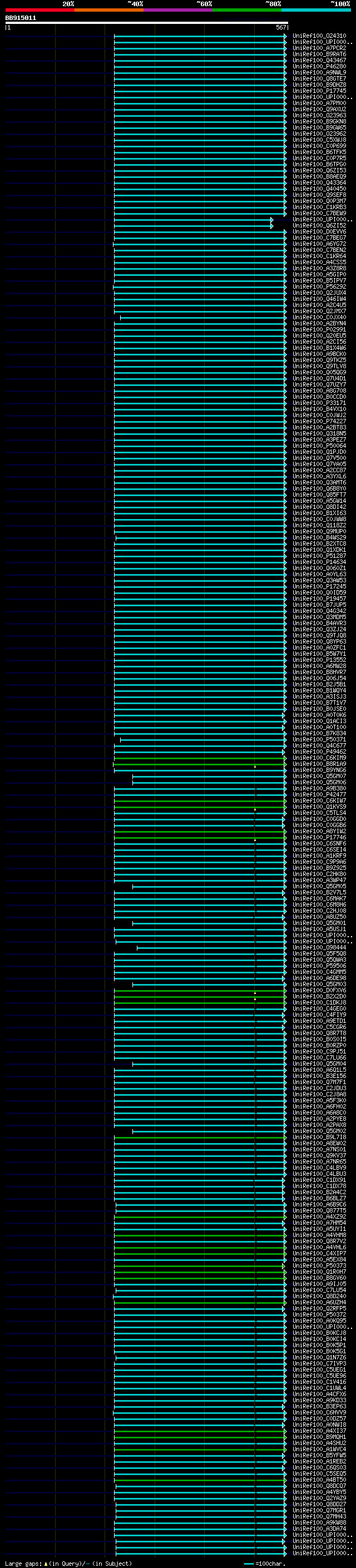Select label UniRef100_O23963
Viewport: 356px width, 1568px height.
click(319, 116)
